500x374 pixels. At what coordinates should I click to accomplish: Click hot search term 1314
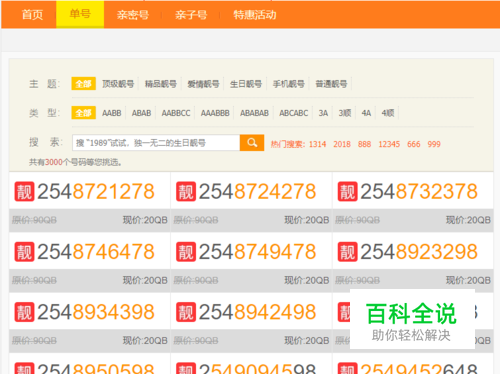[x=317, y=144]
